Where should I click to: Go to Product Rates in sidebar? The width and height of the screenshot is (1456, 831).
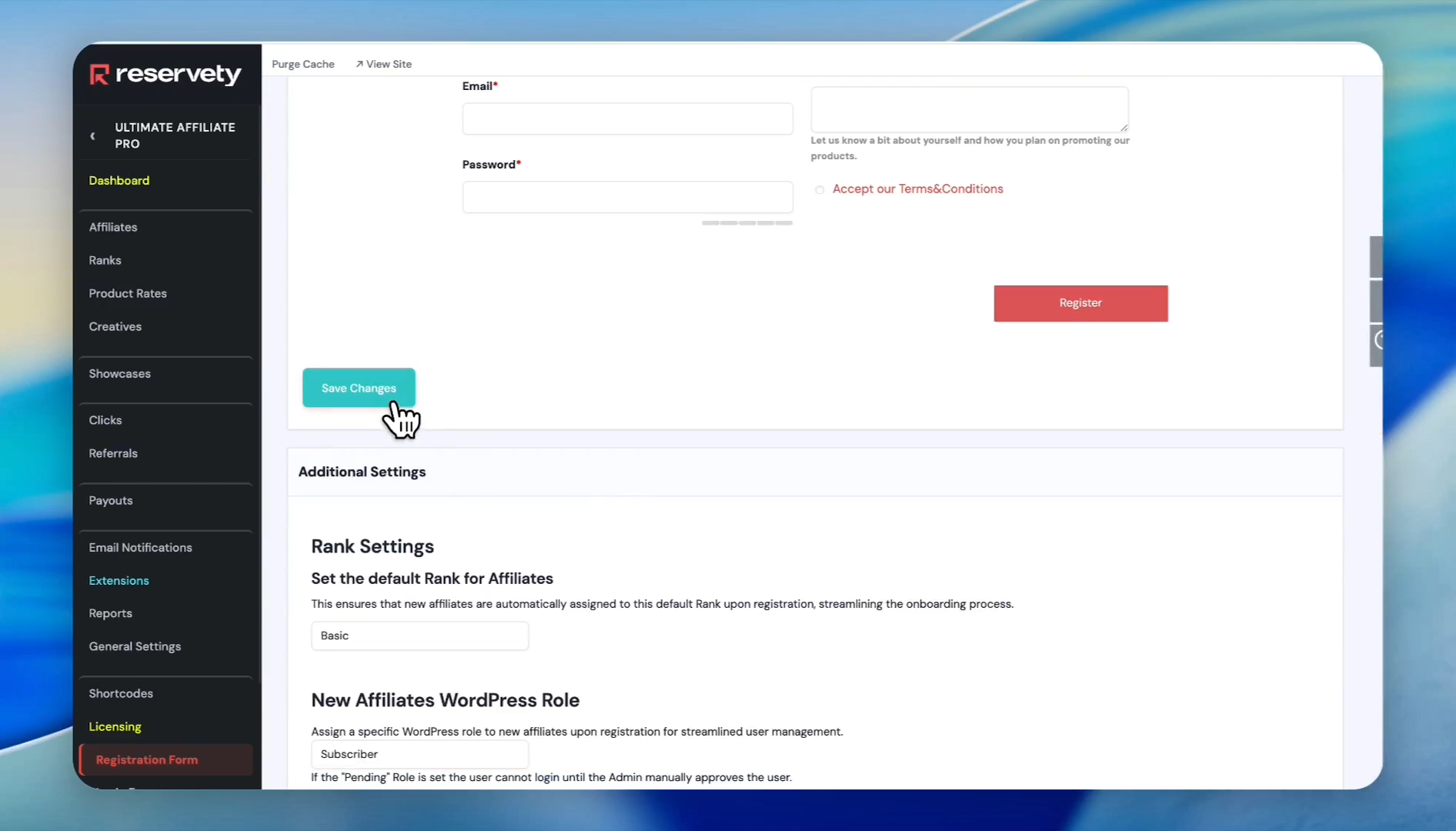127,294
